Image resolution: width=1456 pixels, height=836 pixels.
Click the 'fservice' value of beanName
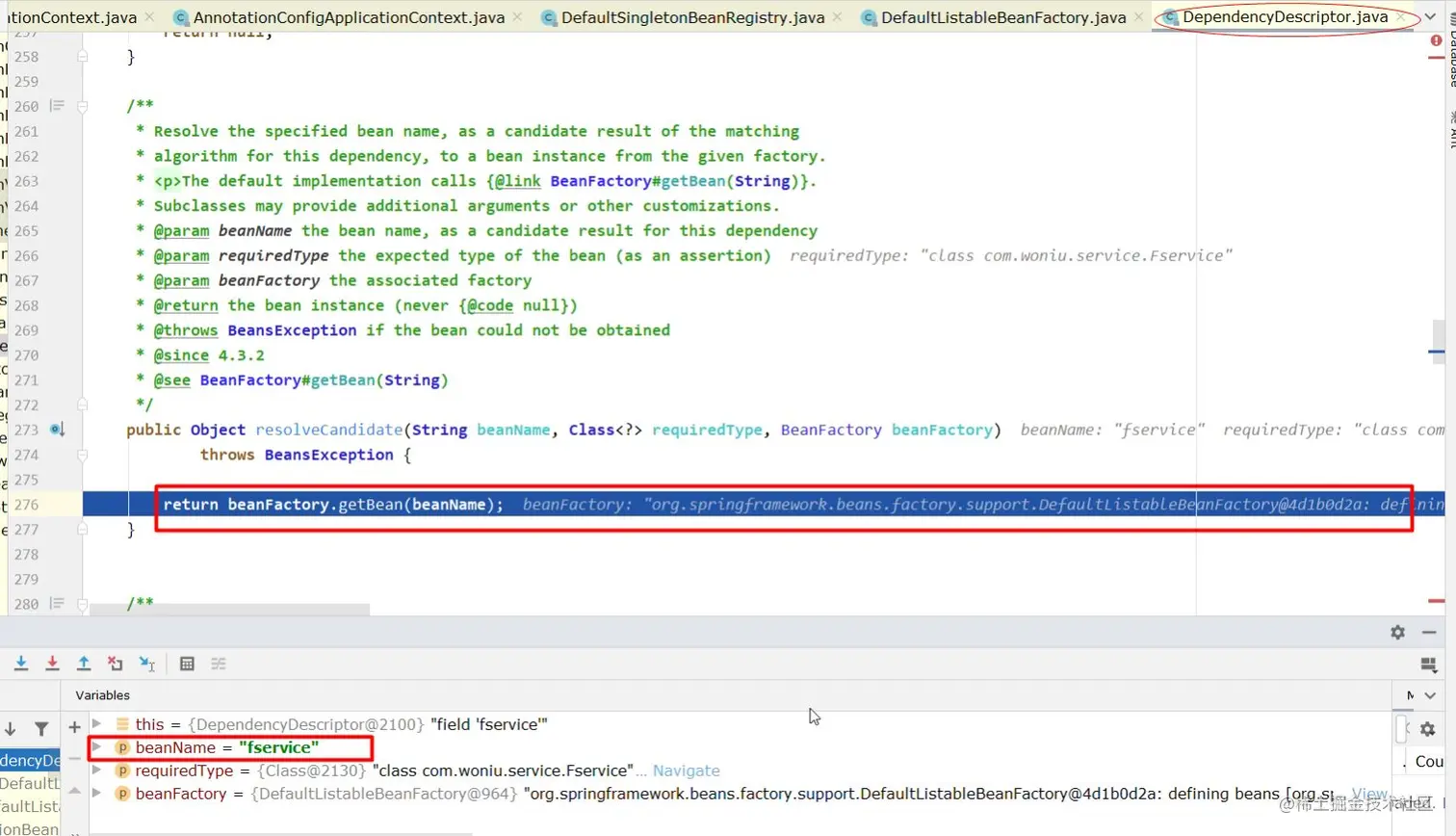(x=279, y=747)
